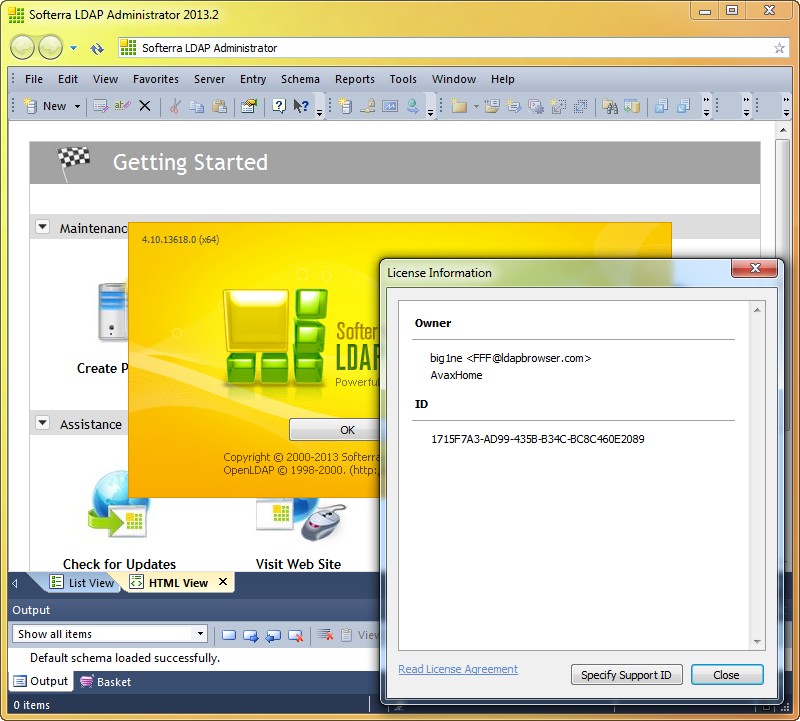The width and height of the screenshot is (800, 721).
Task: Click the first output message icon
Action: point(229,635)
